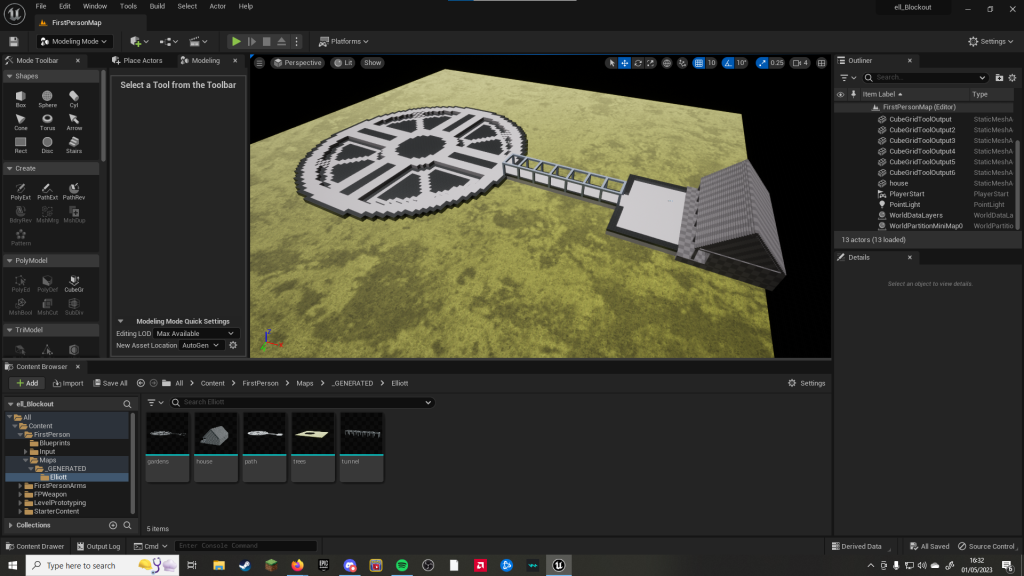Viewport: 1024px width, 576px height.
Task: Toggle grid snapping in the viewport
Action: coord(699,63)
